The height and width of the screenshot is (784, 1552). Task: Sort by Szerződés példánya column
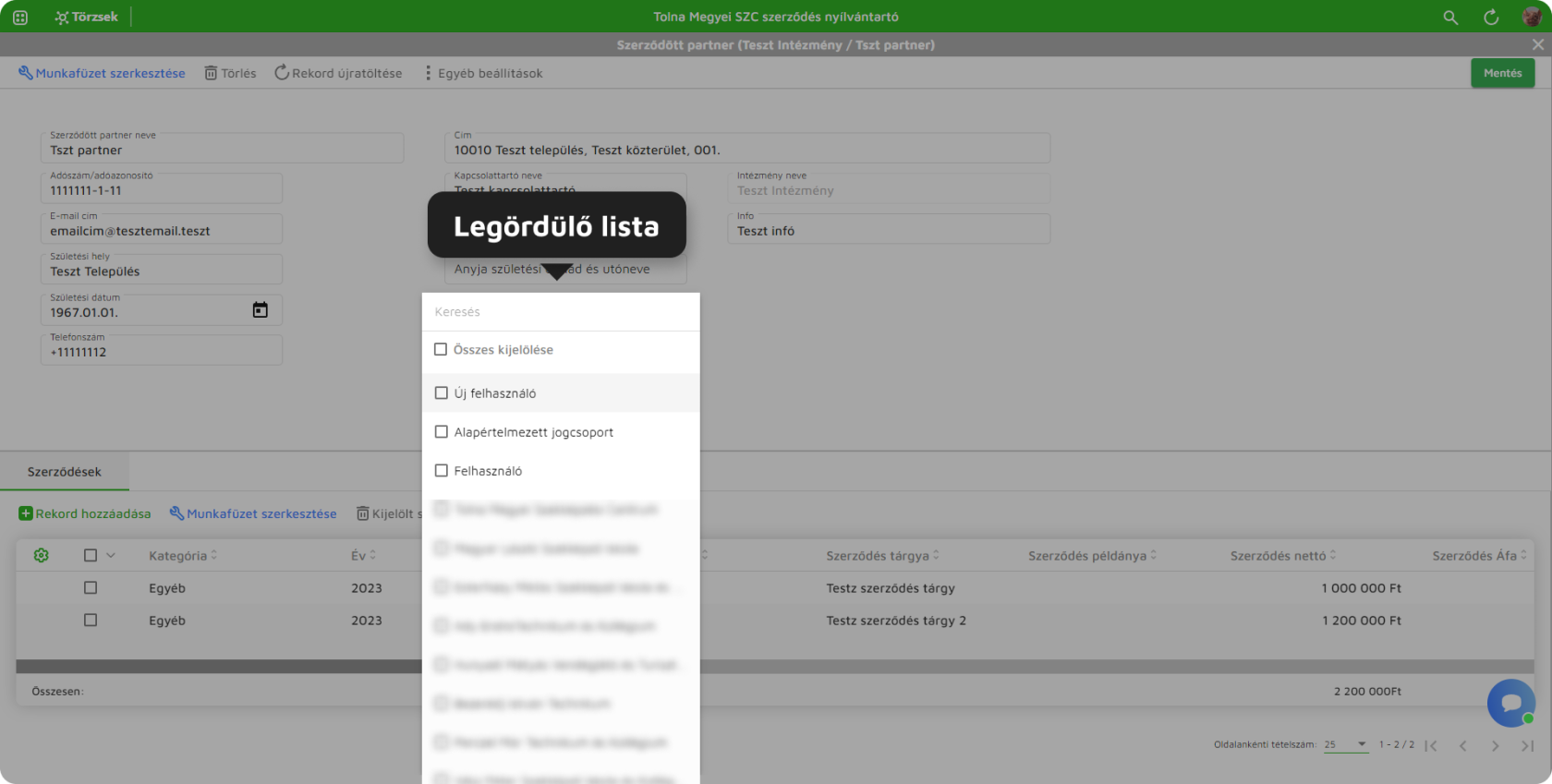[1092, 556]
